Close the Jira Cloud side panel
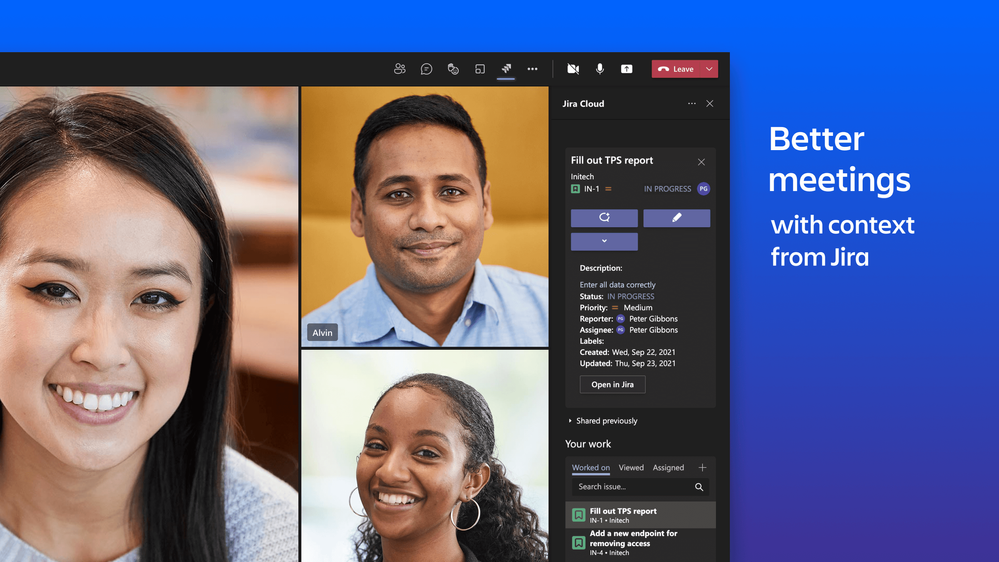The height and width of the screenshot is (562, 999). click(x=710, y=103)
